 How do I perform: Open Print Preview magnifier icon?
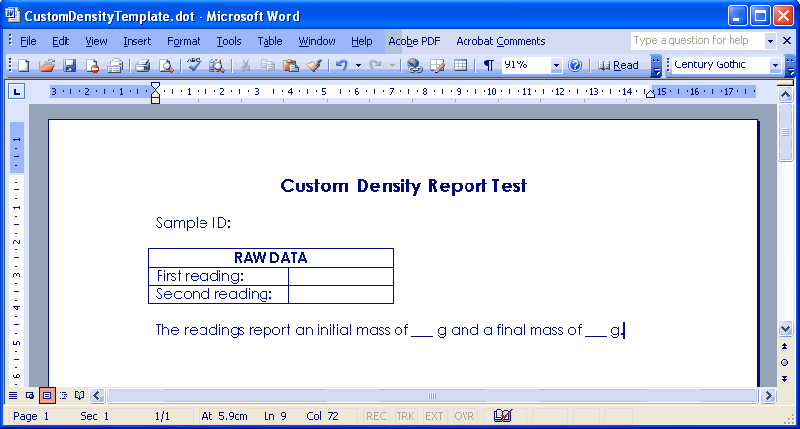point(166,65)
